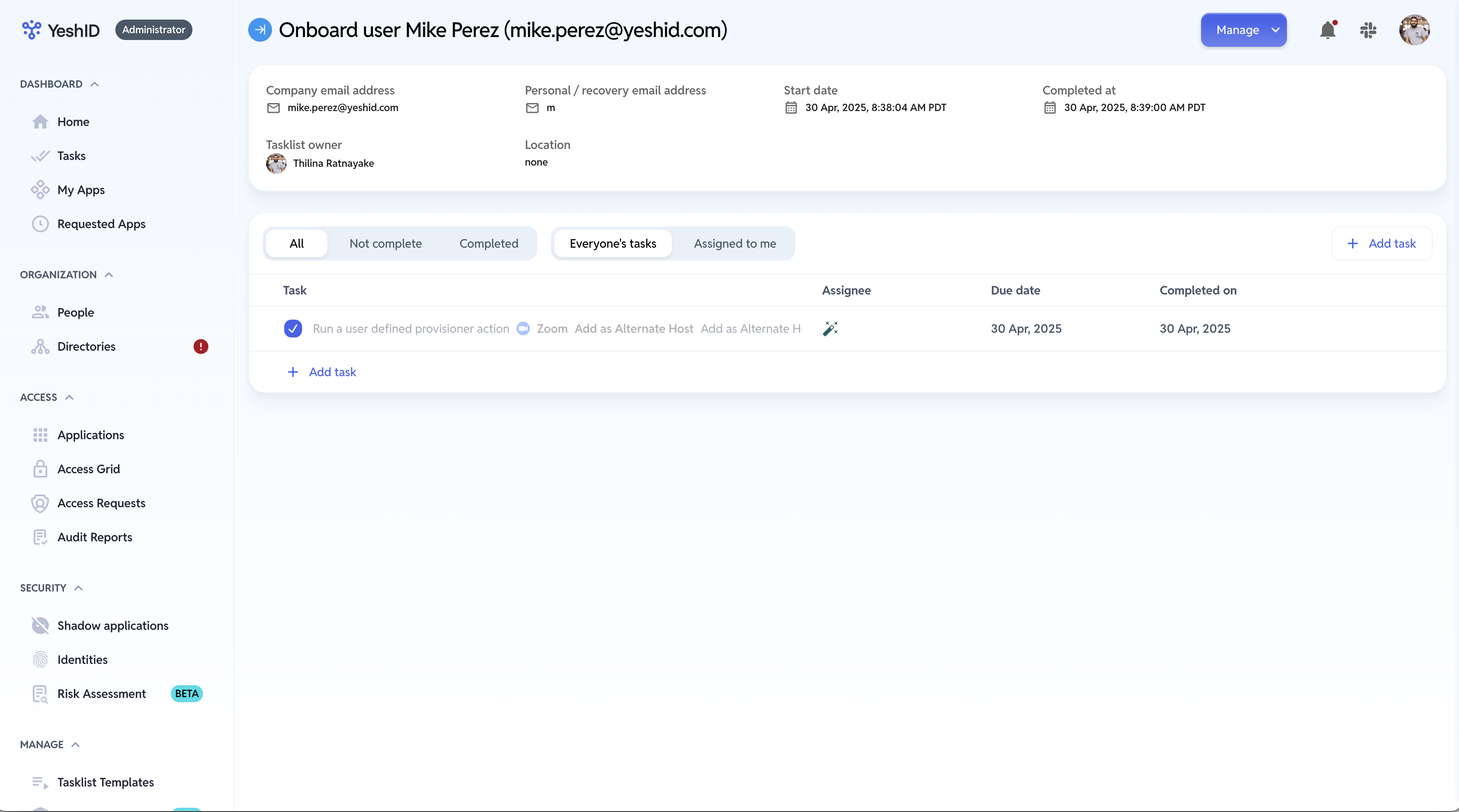
Task: Open the Access Grid lock icon
Action: [x=40, y=469]
